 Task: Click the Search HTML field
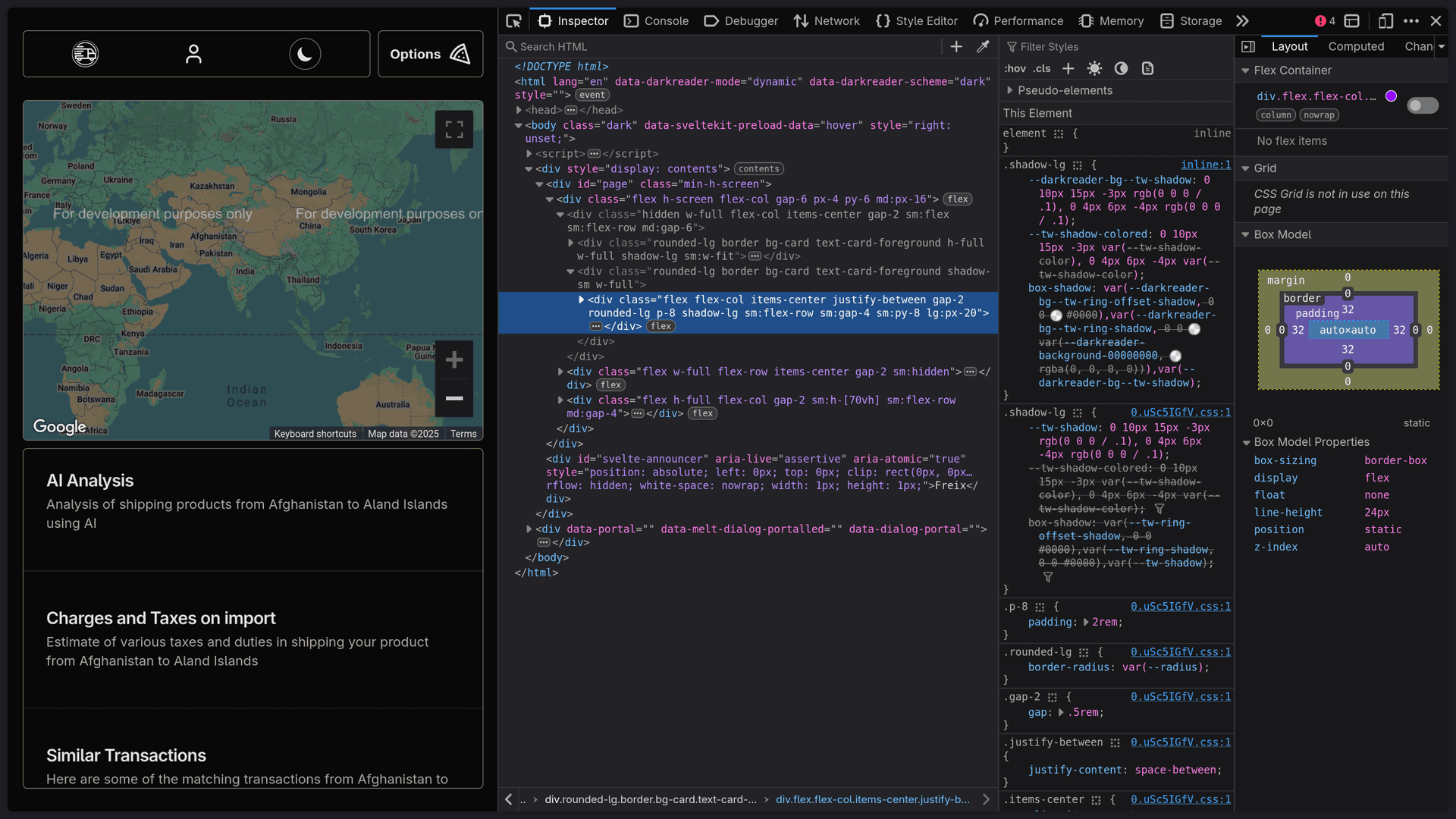tap(723, 47)
